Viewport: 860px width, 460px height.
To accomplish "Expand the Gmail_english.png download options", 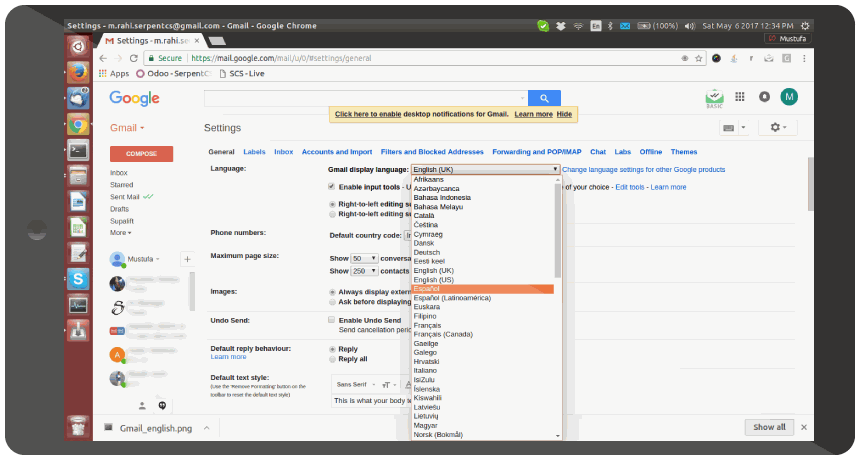I will [206, 428].
